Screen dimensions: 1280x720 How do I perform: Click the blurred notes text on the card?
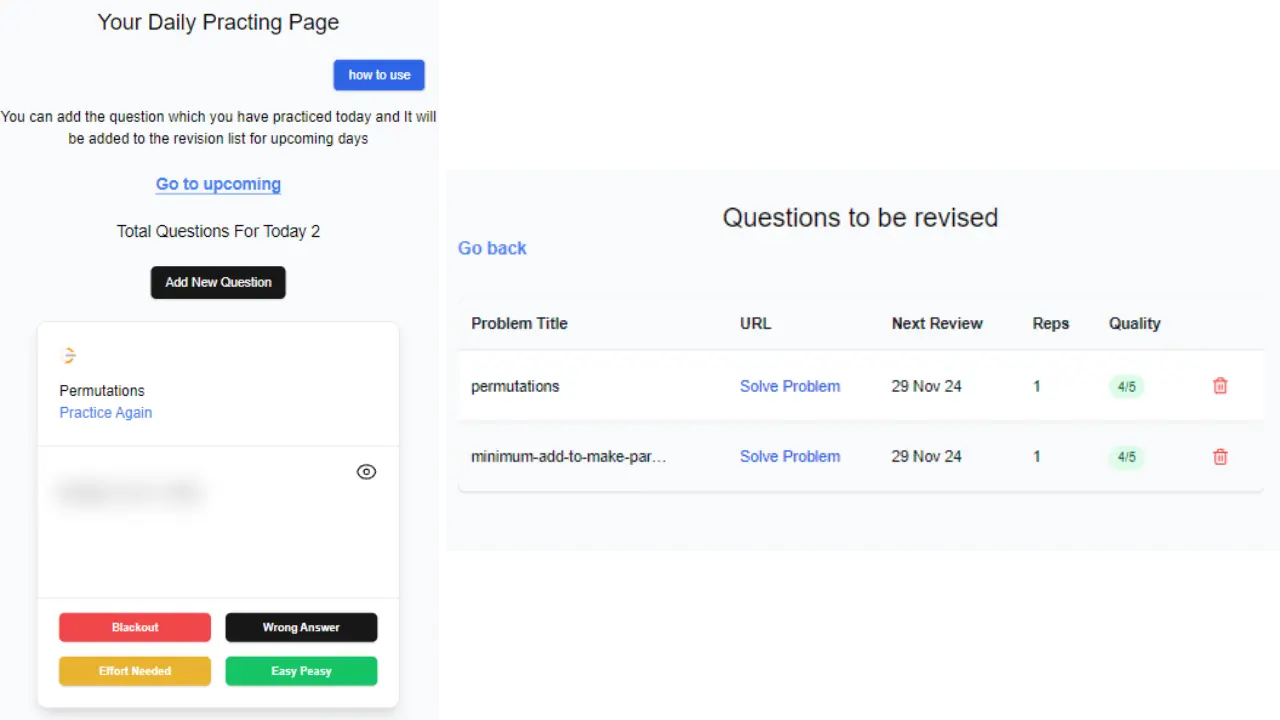click(x=131, y=493)
